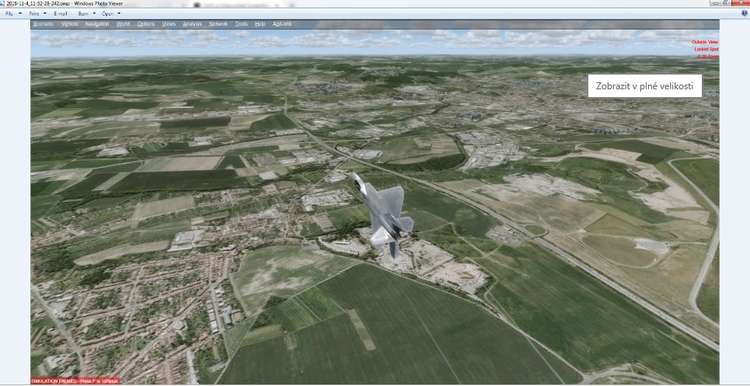Viewport: 750px width, 386px height.
Task: Open the Add-ons menu in the simulator
Action: pyautogui.click(x=282, y=24)
